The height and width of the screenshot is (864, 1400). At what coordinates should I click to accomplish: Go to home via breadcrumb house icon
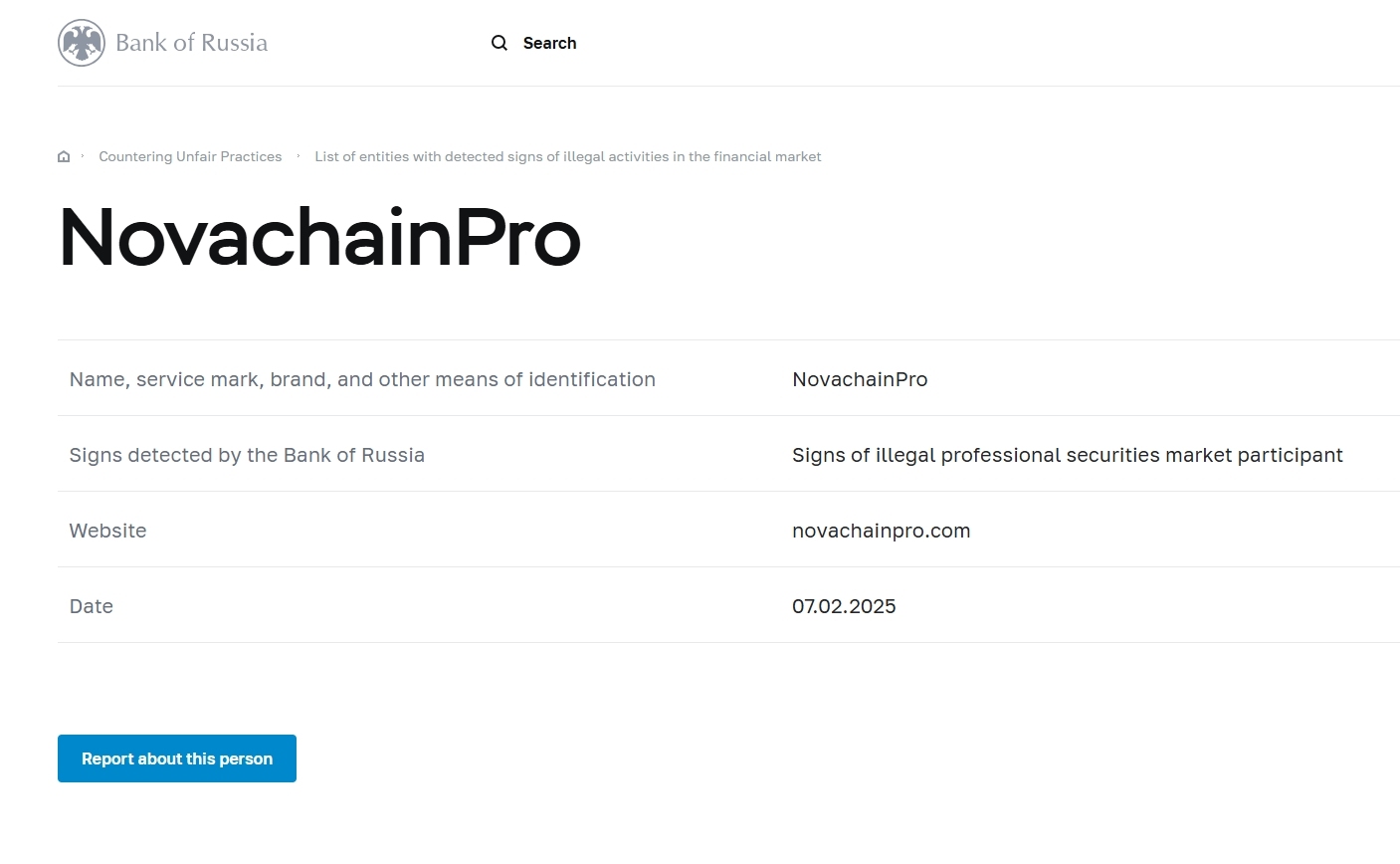[64, 156]
